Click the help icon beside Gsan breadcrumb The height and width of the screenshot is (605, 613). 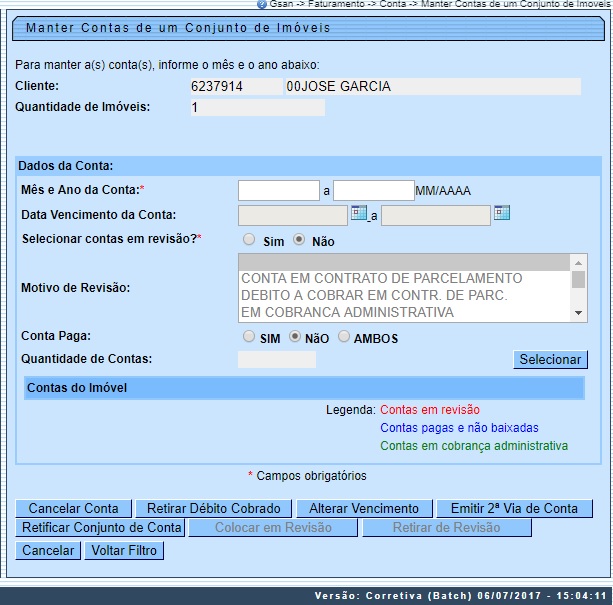262,4
